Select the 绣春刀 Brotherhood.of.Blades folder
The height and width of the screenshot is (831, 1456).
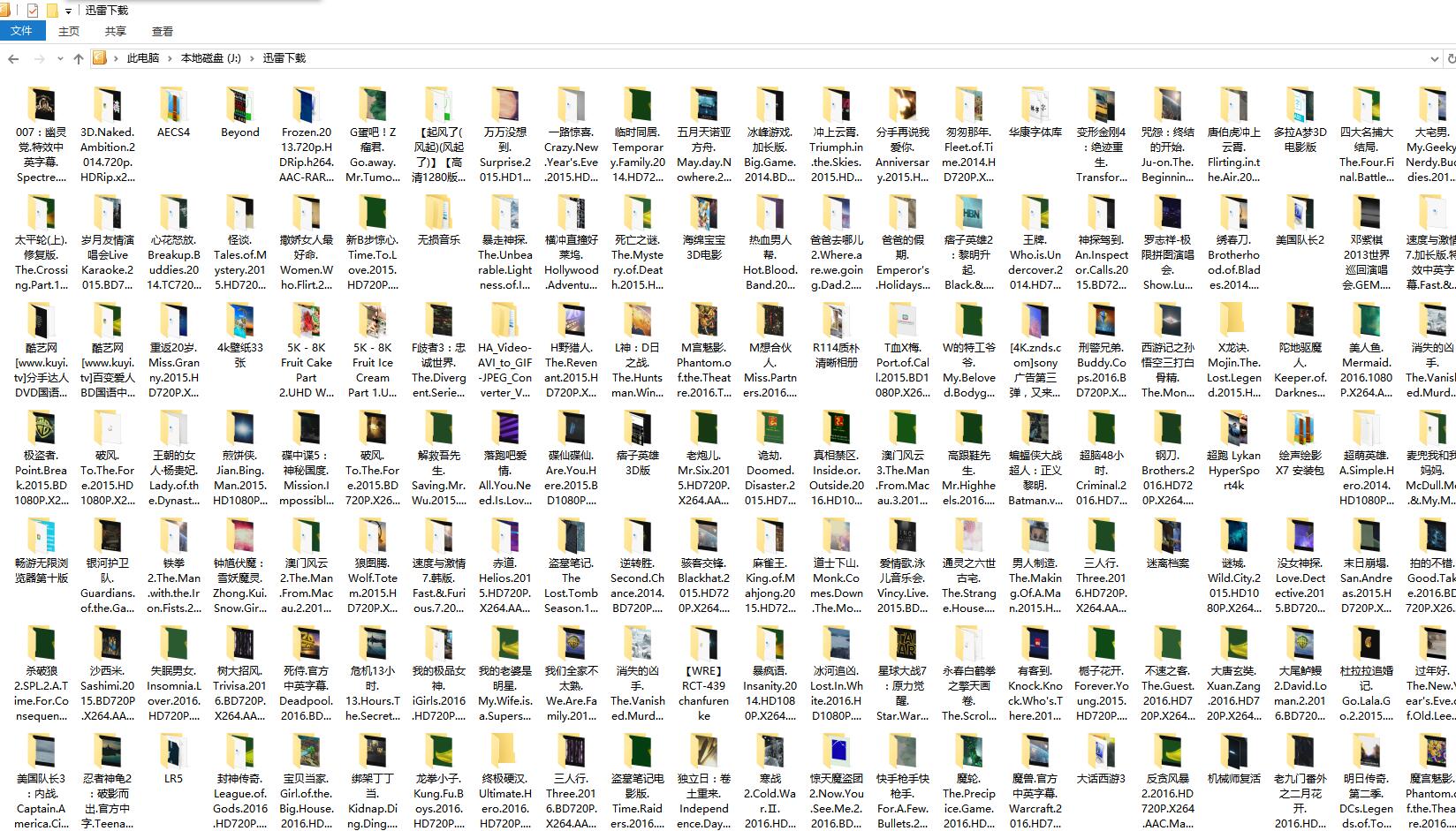1233,243
